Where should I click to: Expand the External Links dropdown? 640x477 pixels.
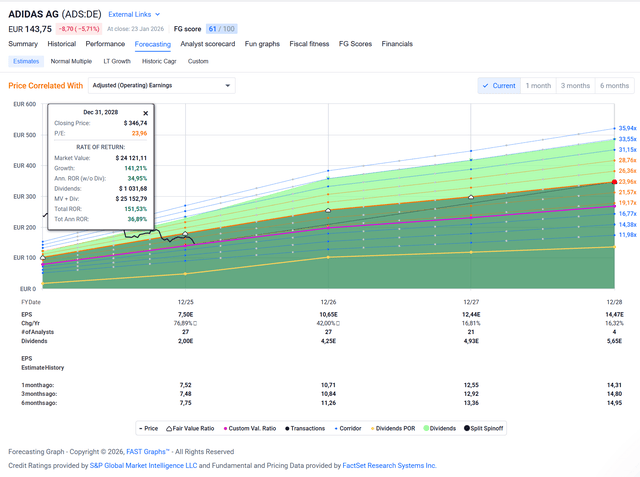[134, 14]
